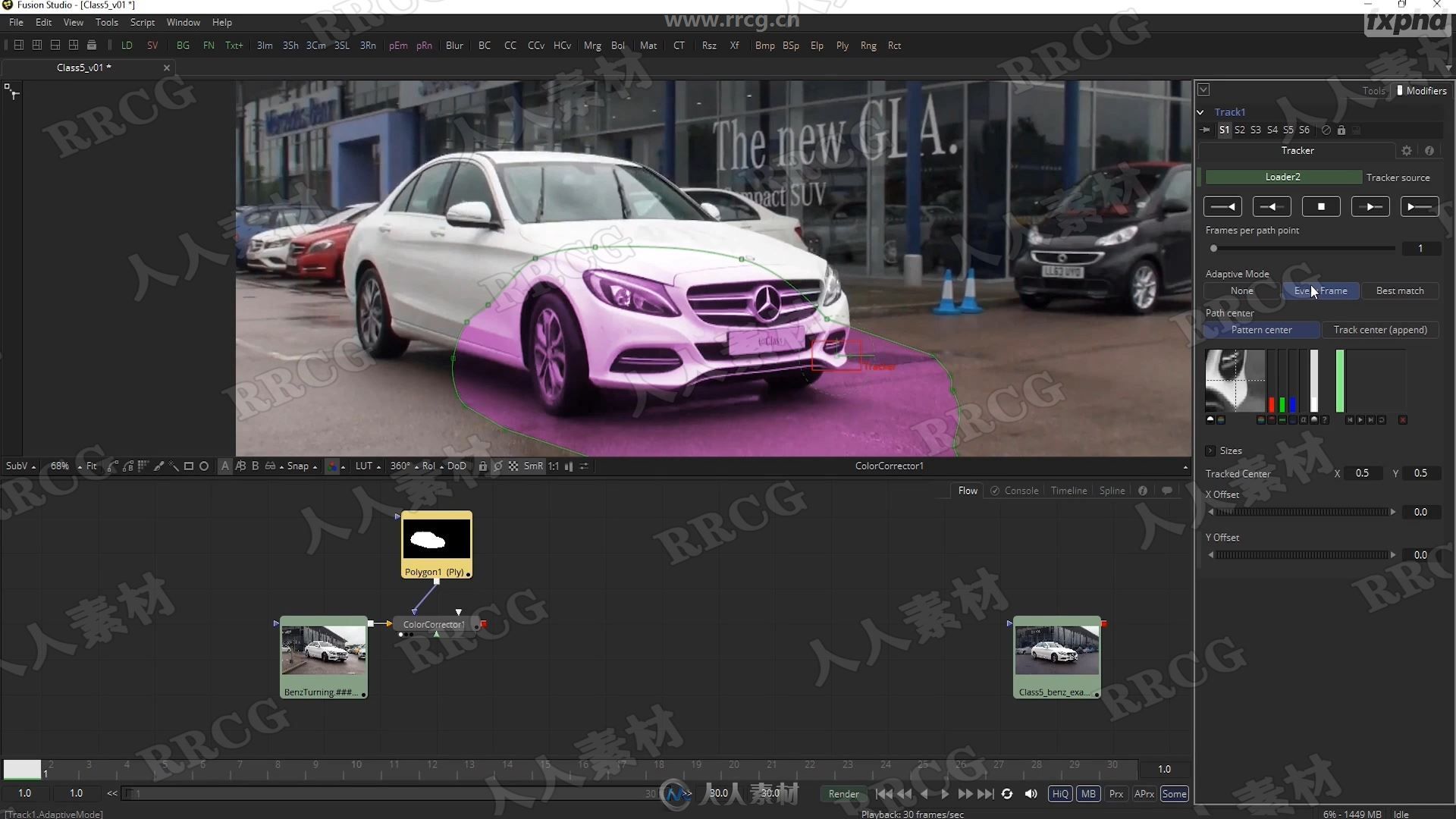Switch to the Spline tab

point(1112,491)
